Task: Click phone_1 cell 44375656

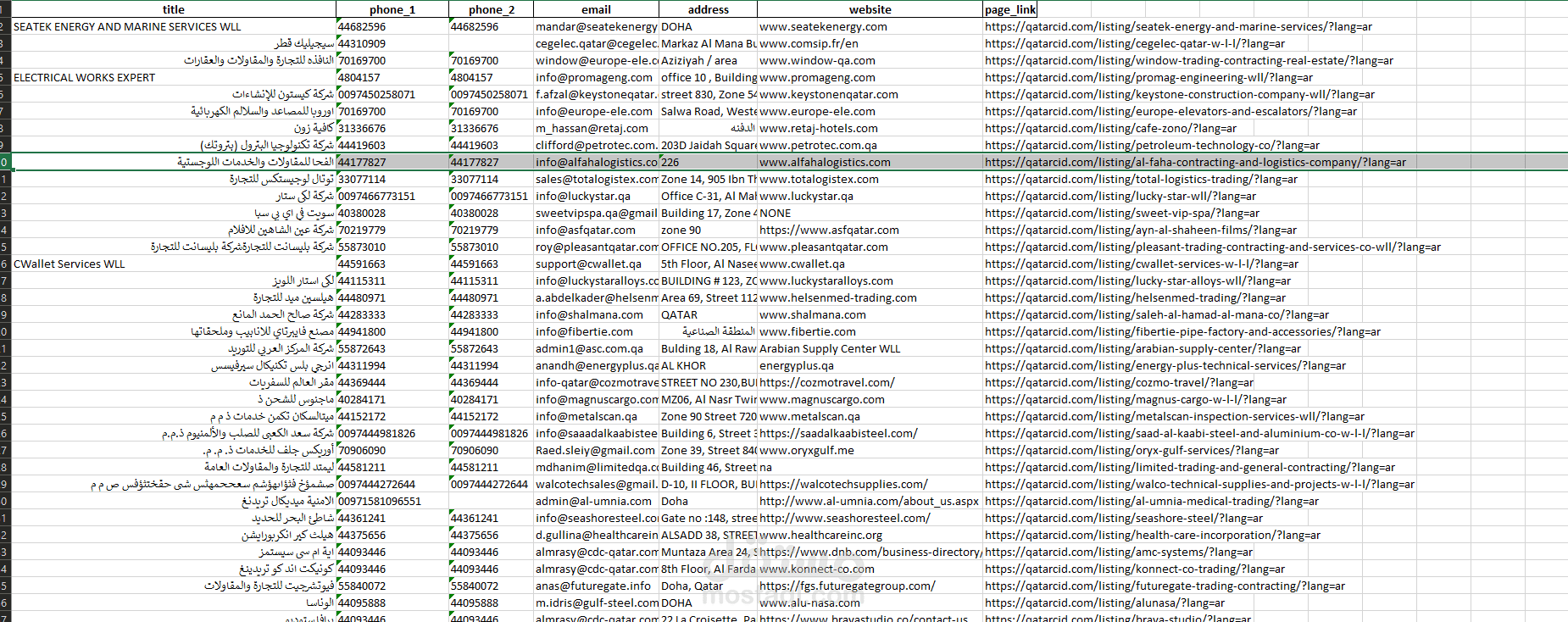Action: click(392, 535)
